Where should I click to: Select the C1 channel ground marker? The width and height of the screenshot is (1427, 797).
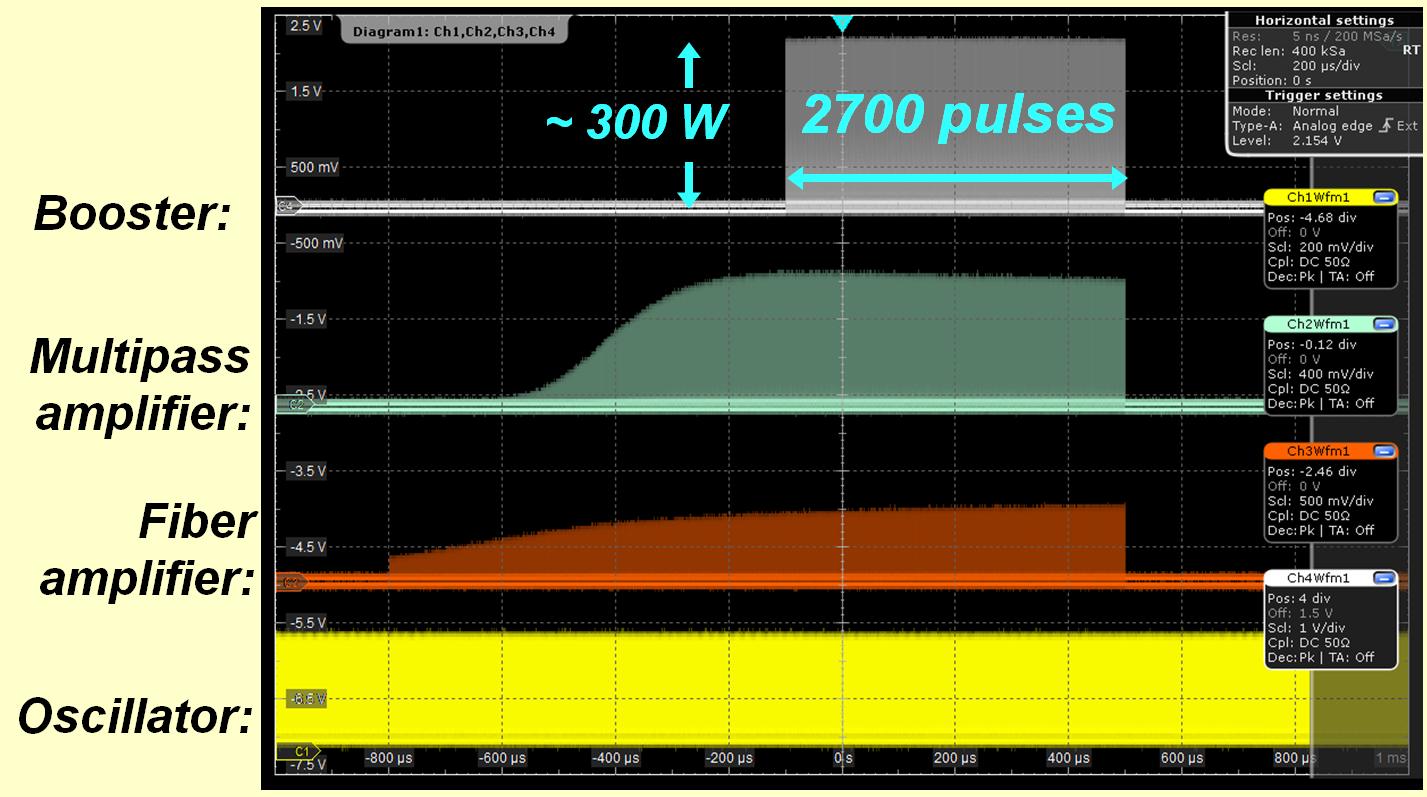coord(298,750)
